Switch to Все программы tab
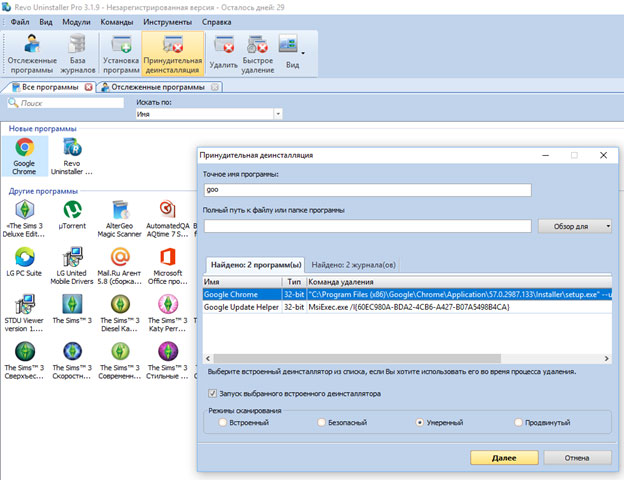Viewport: 624px width, 480px height. pos(48,87)
